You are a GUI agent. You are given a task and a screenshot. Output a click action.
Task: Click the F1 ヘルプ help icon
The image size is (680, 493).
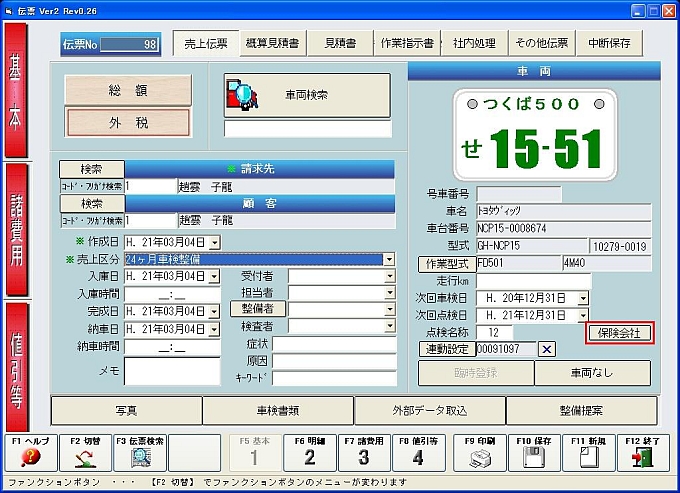tap(29, 455)
